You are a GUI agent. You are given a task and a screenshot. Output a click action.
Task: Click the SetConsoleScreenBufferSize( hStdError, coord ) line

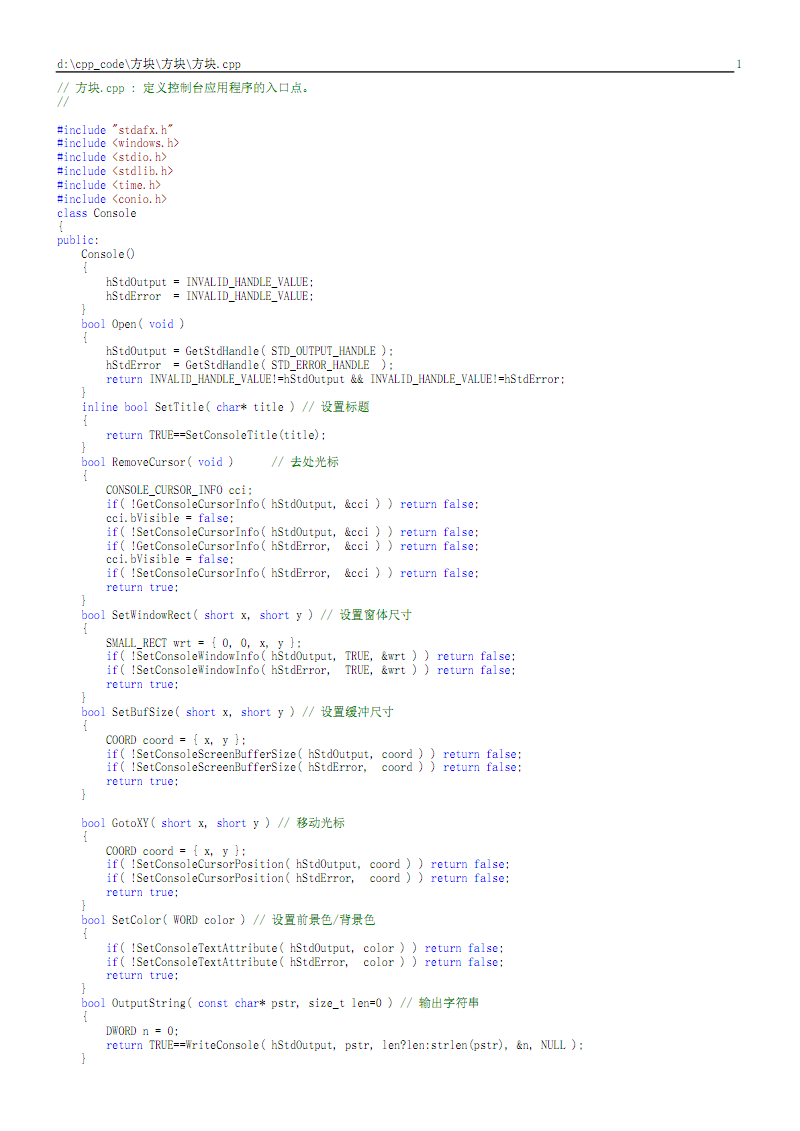tap(314, 767)
